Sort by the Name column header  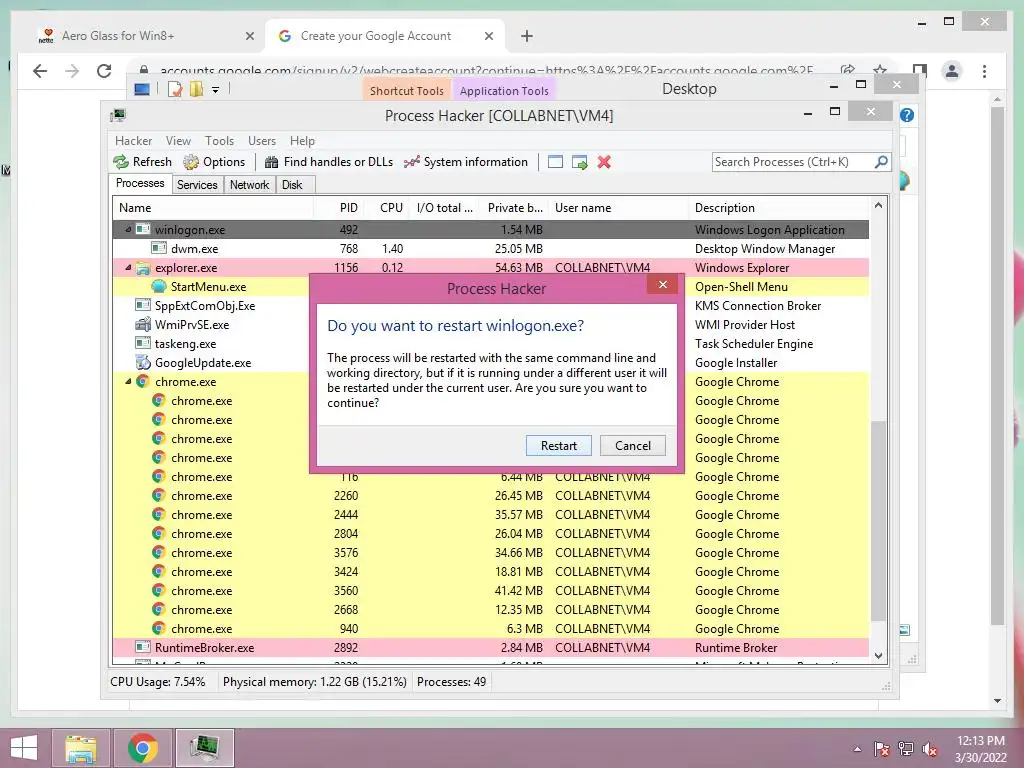[x=213, y=208]
